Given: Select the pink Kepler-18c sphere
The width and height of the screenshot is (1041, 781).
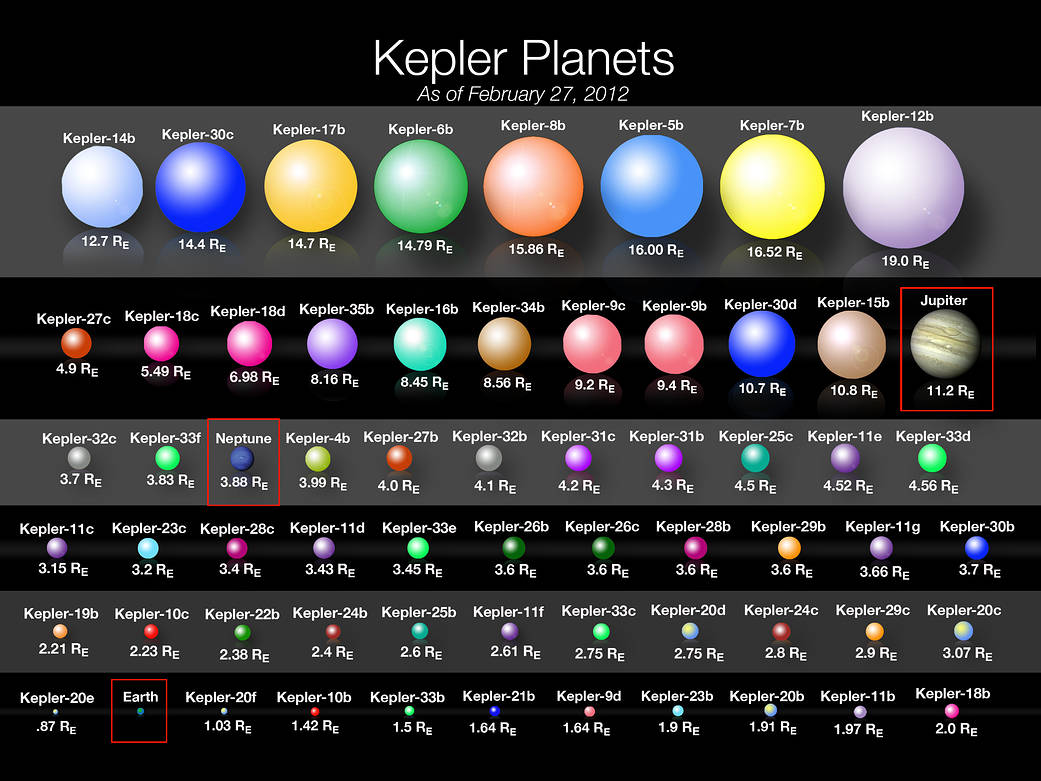Looking at the screenshot, I should tap(161, 344).
